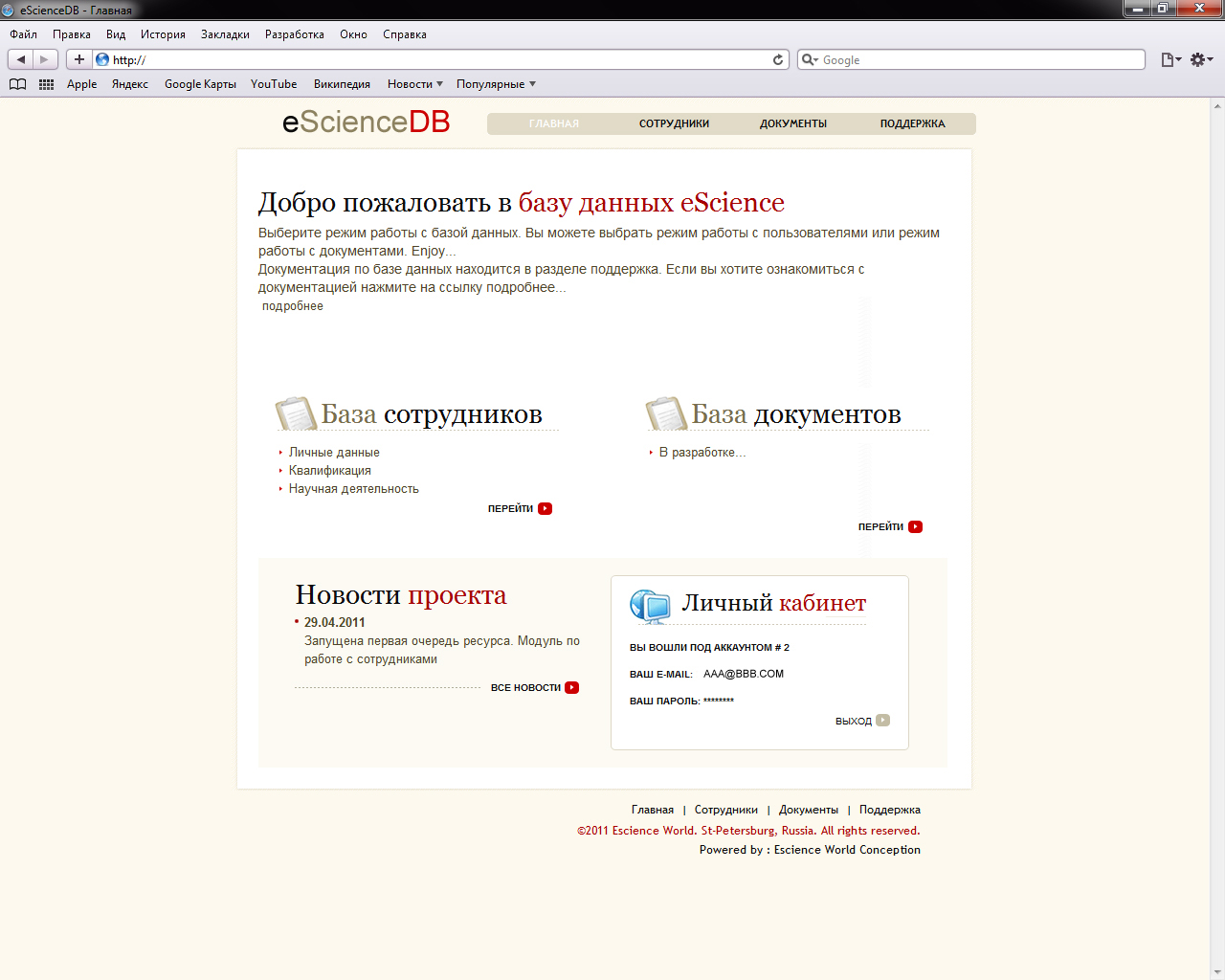Open the Google search engine selector

[x=810, y=59]
